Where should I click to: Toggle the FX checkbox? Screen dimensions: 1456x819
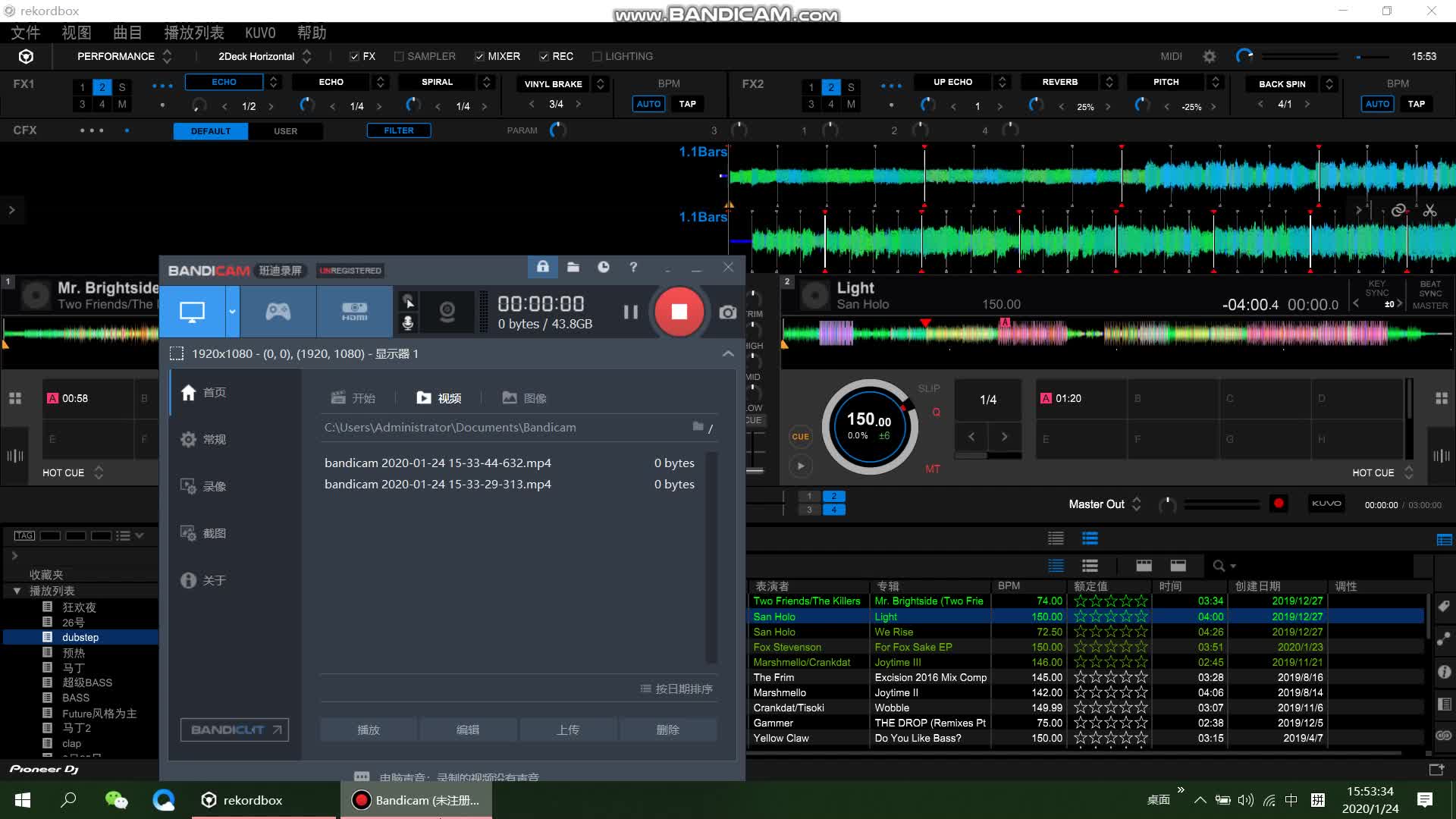coord(354,56)
